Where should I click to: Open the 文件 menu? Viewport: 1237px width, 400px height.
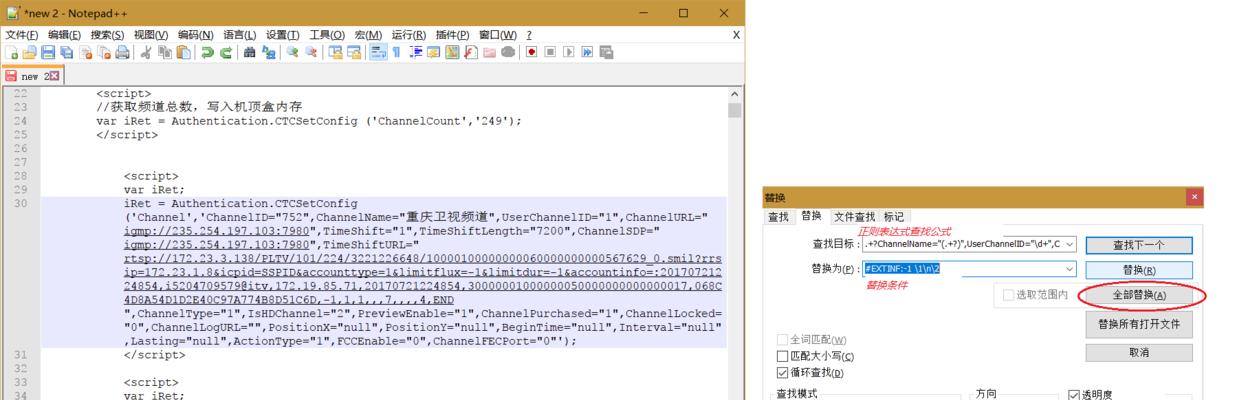(x=21, y=34)
